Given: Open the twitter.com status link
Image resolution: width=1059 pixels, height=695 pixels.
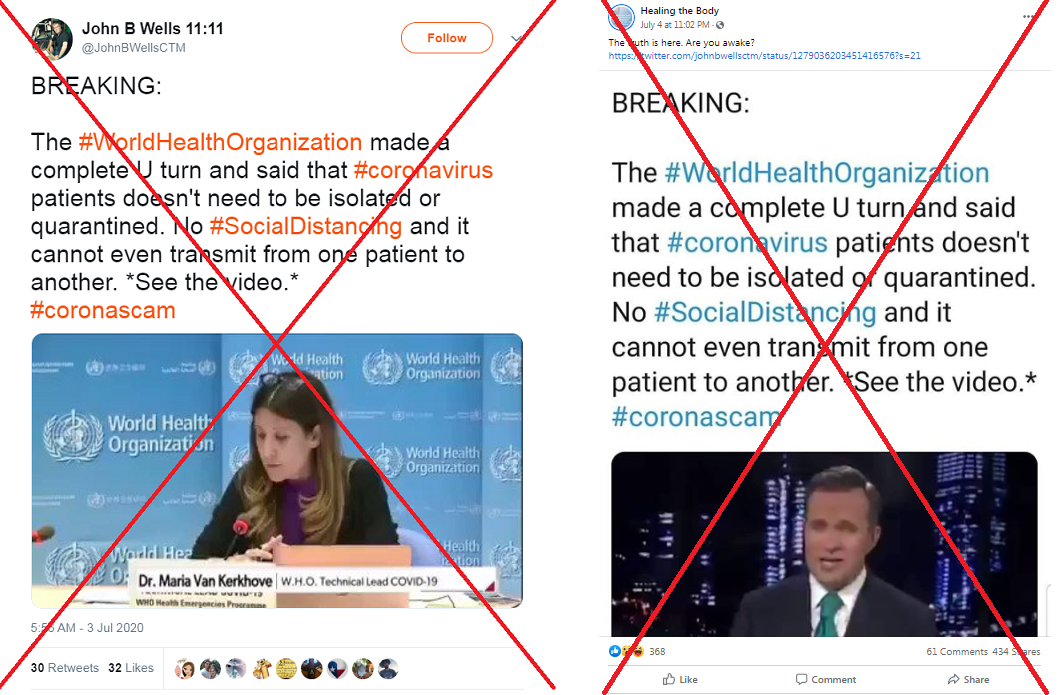Looking at the screenshot, I should pos(765,56).
